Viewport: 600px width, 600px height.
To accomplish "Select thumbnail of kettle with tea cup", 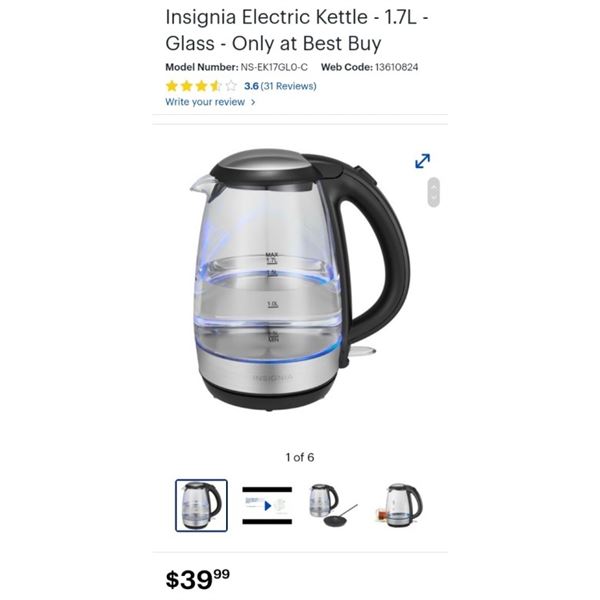I will click(x=399, y=505).
